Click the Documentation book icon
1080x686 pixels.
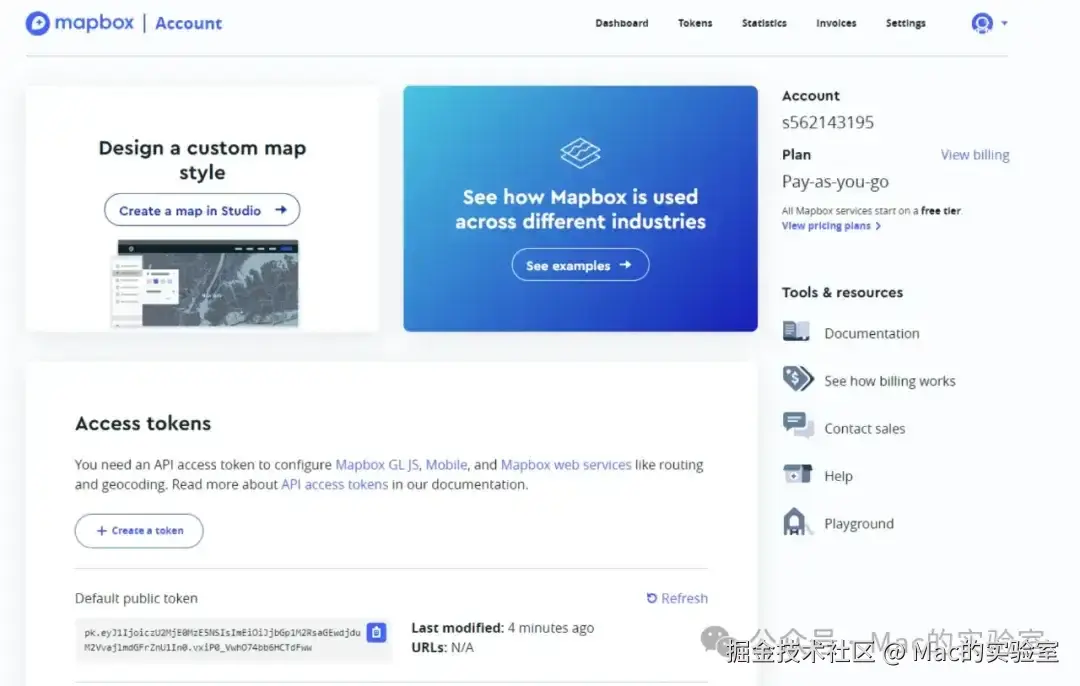(796, 331)
